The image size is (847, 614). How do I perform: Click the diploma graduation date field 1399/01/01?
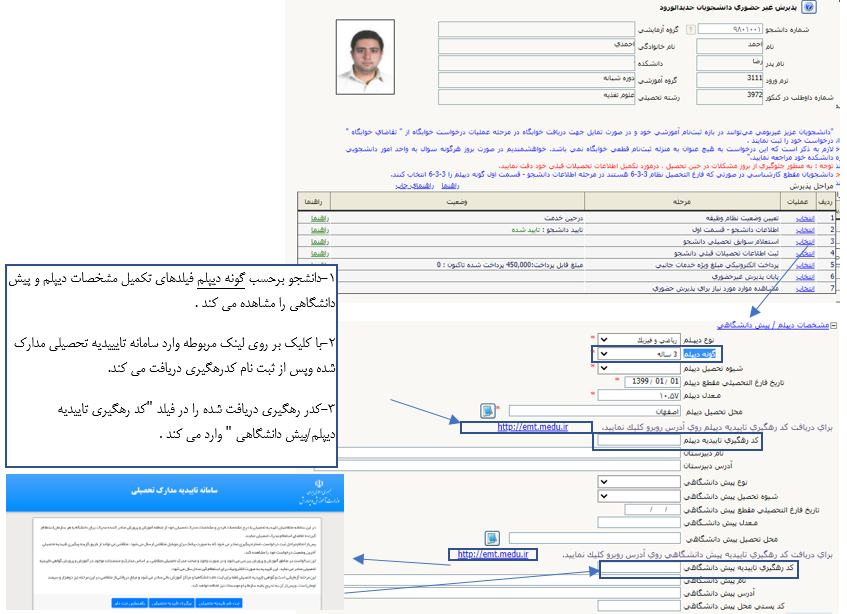(652, 382)
